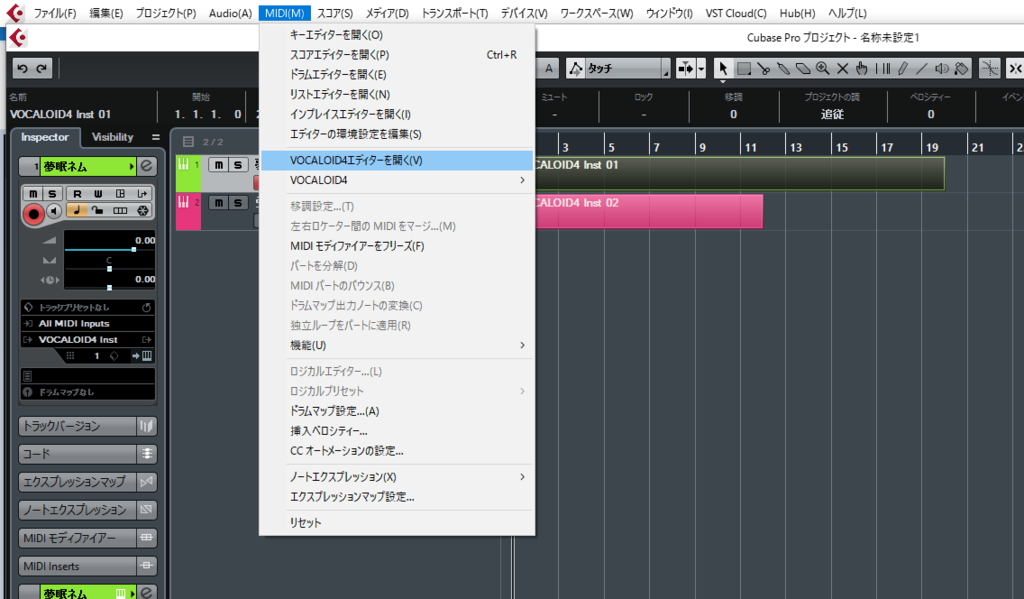This screenshot has width=1024, height=599.
Task: Click the Undo arrow button
Action: (23, 68)
